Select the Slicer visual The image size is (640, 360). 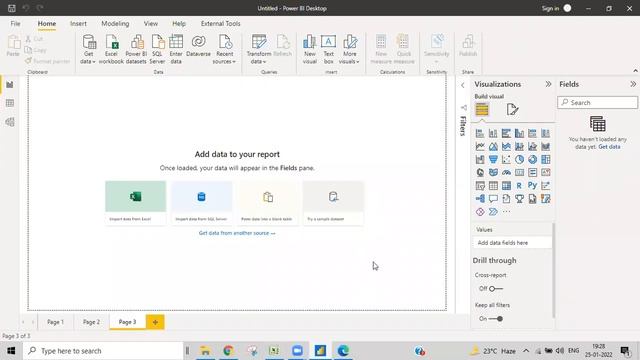click(x=480, y=186)
